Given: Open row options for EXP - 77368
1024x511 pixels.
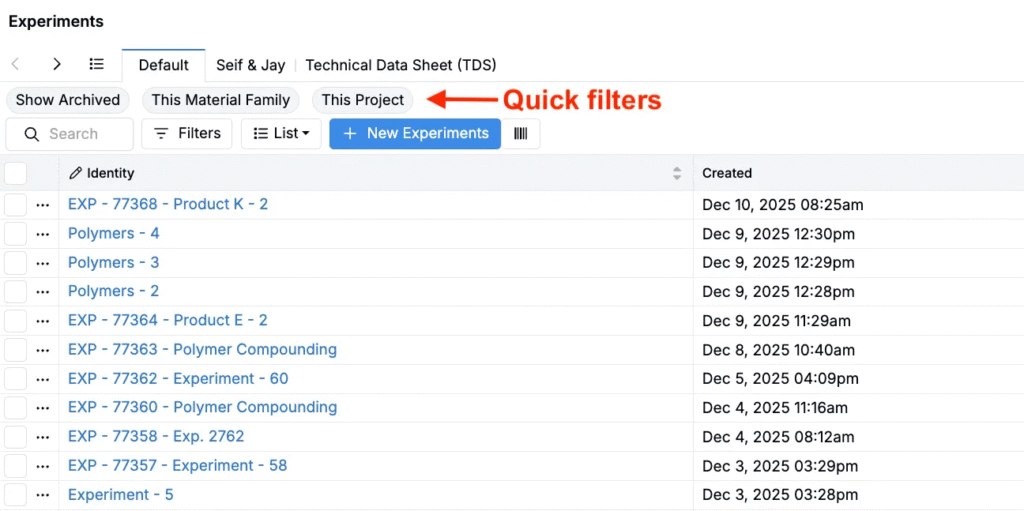Looking at the screenshot, I should click(42, 205).
